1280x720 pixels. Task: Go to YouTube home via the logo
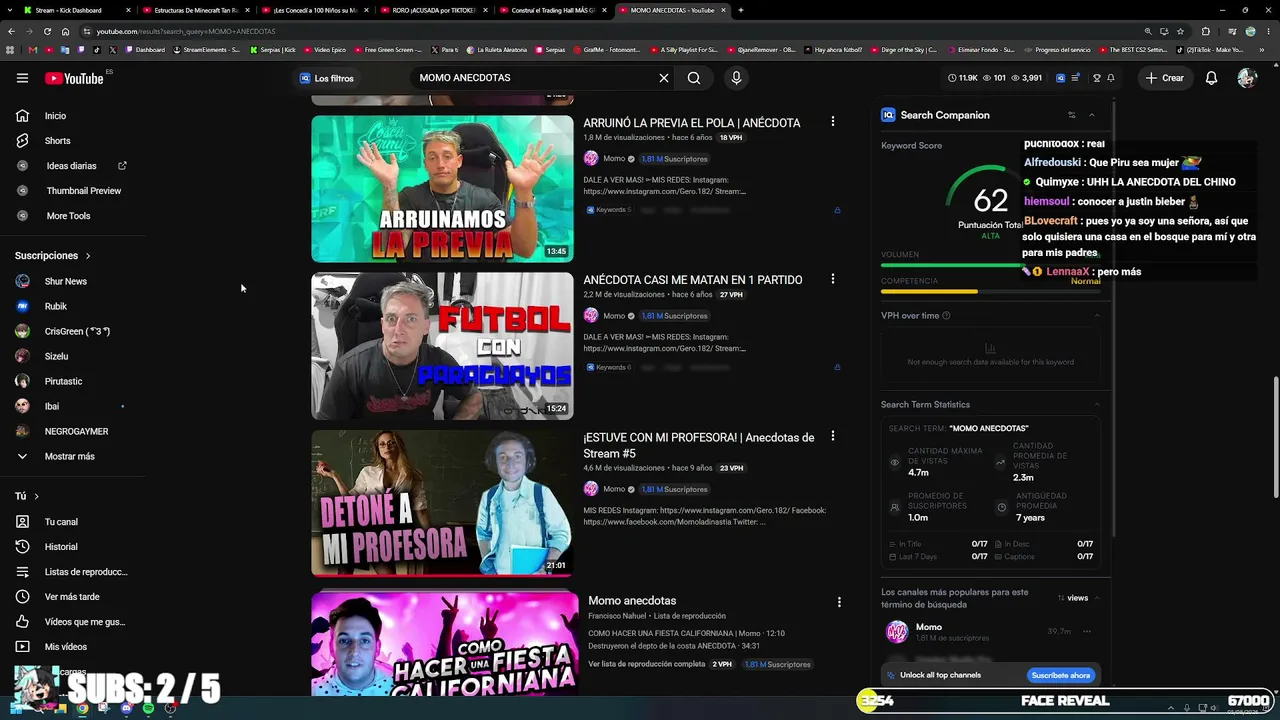[75, 78]
